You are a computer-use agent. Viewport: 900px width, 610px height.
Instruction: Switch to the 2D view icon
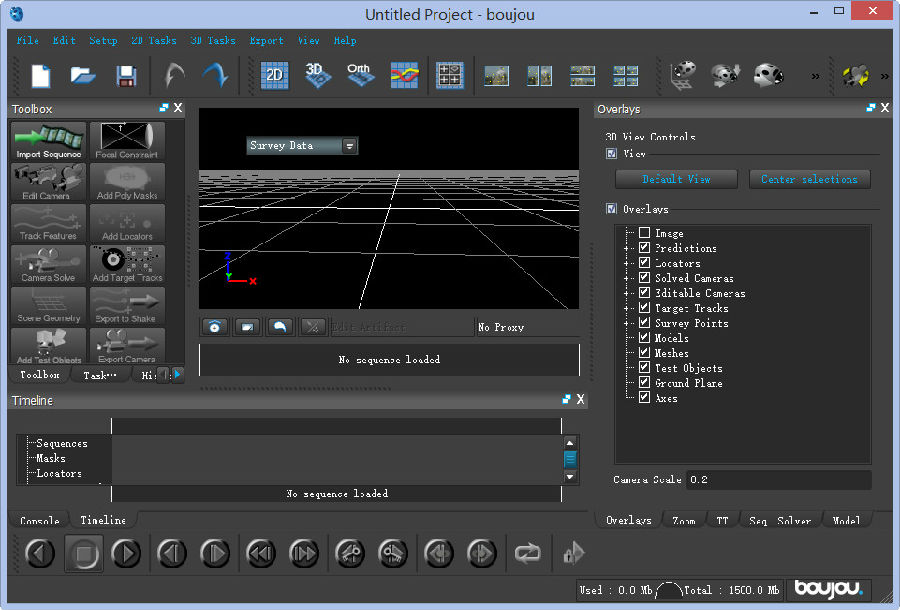[275, 76]
